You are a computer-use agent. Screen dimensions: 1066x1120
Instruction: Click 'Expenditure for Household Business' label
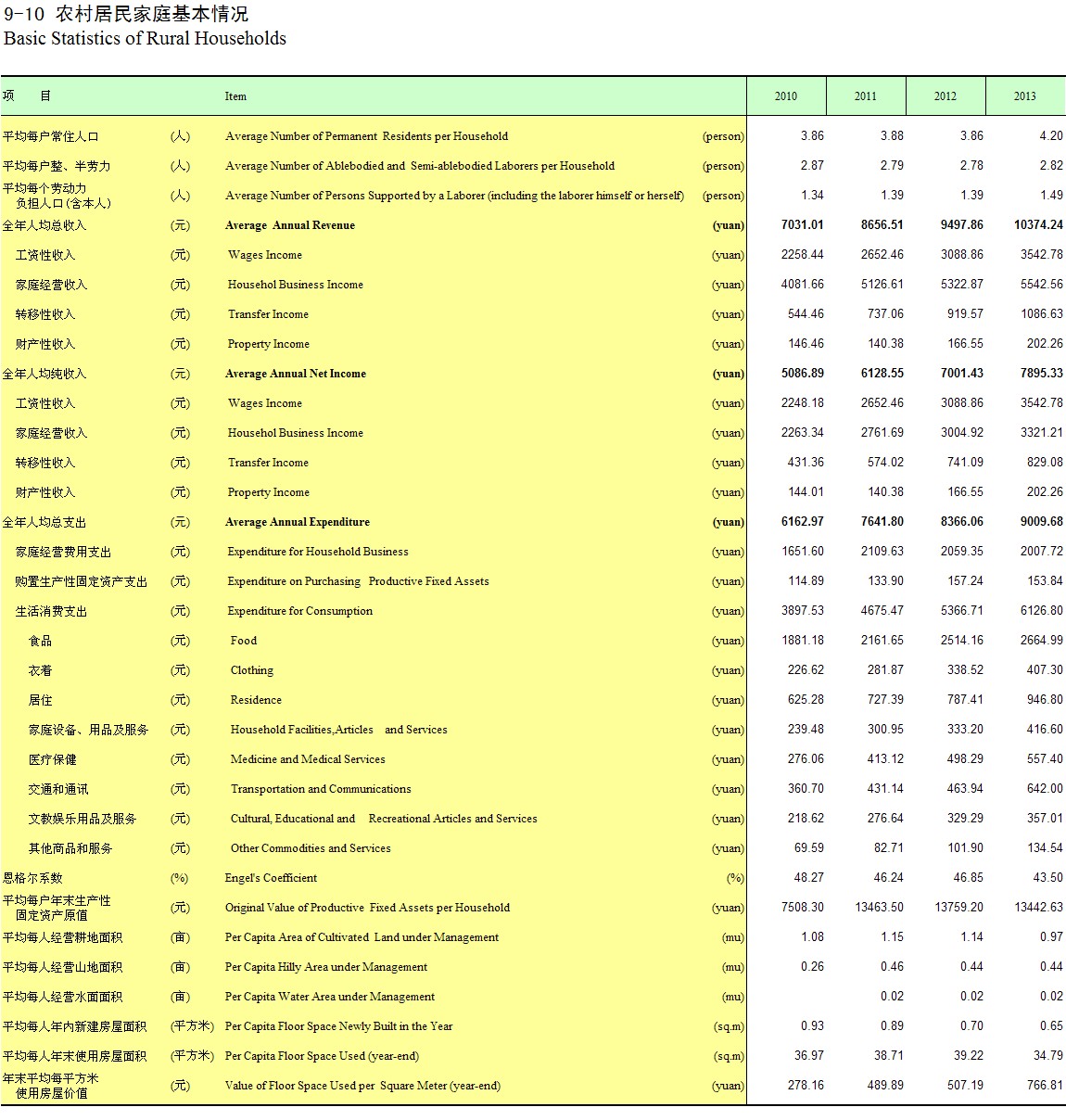[318, 552]
